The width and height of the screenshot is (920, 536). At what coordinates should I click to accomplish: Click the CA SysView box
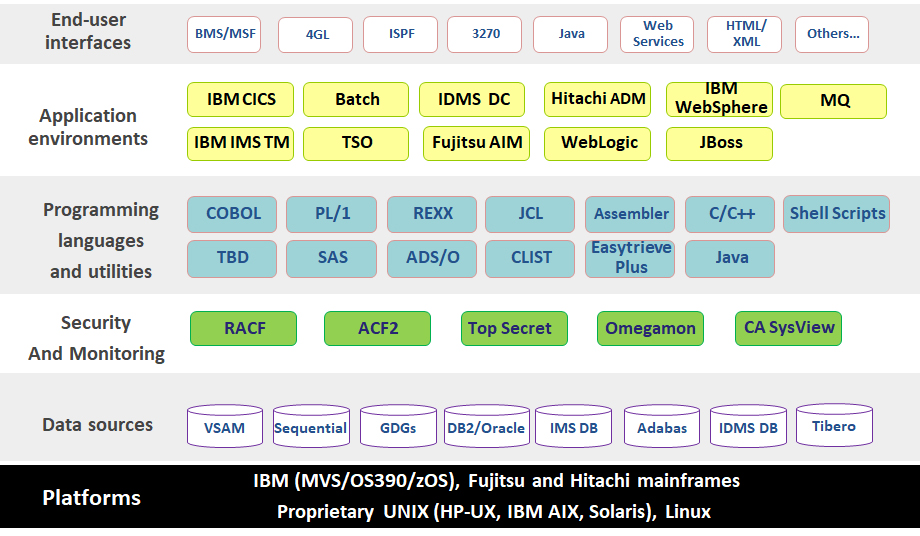[x=789, y=328]
